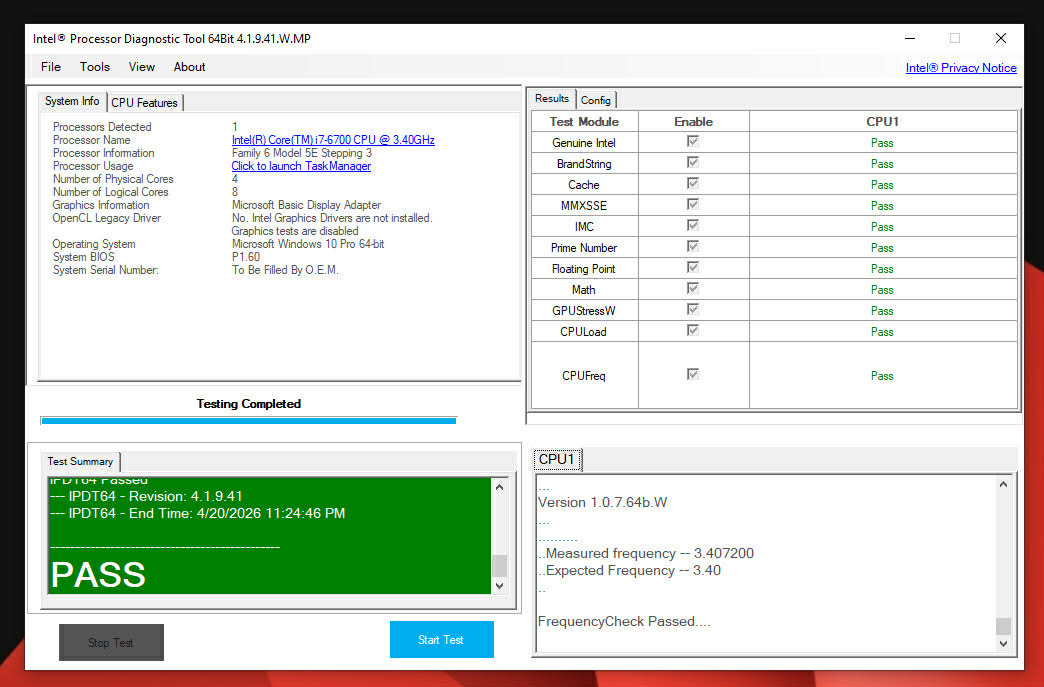The height and width of the screenshot is (687, 1044).
Task: Click the Test Summary scrollbar thumb
Action: [x=499, y=566]
